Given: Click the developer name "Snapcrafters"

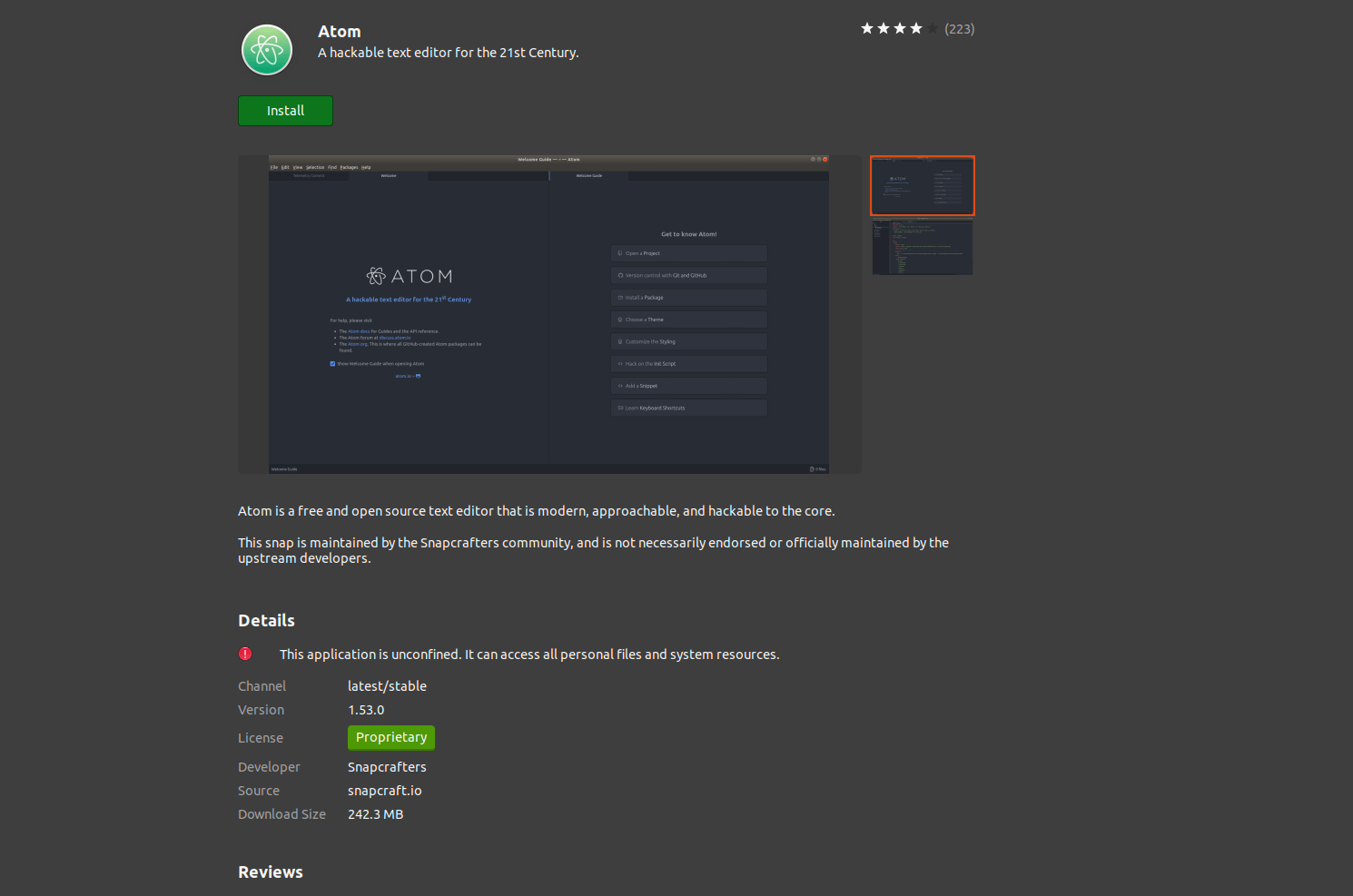Looking at the screenshot, I should coord(387,767).
